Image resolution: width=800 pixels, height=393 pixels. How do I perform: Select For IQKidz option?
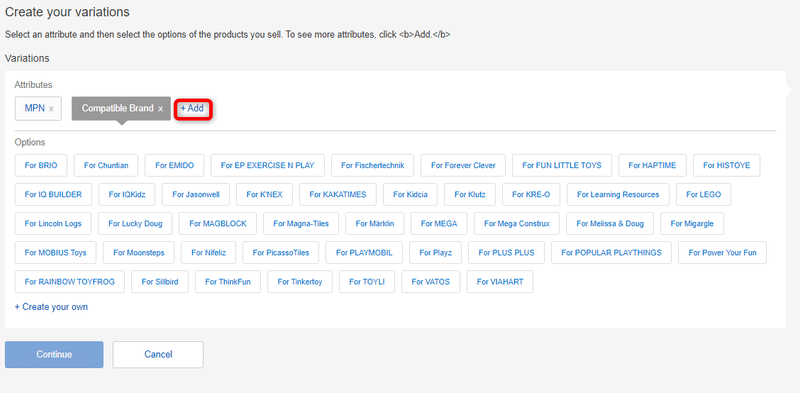[127, 194]
